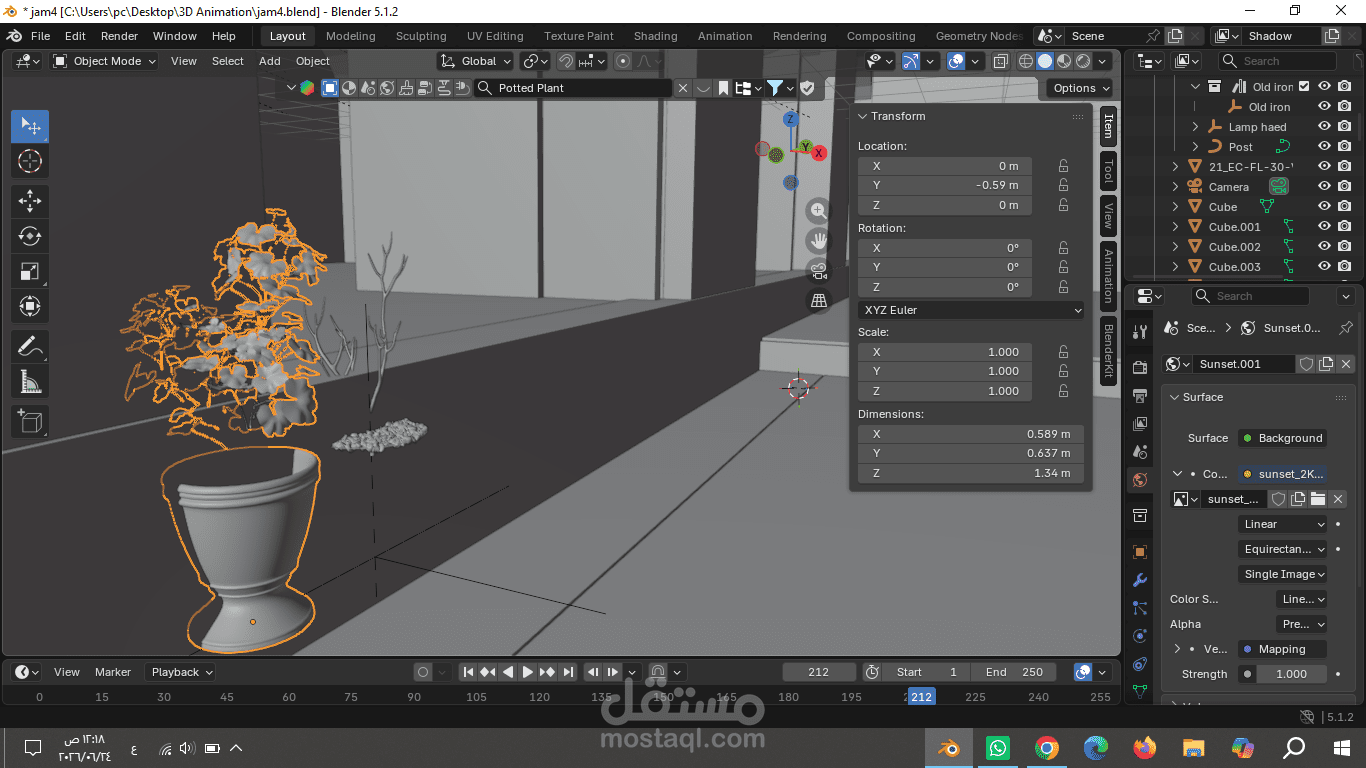The height and width of the screenshot is (768, 1366).
Task: Open the XYZ Euler rotation mode dropdown
Action: [971, 310]
